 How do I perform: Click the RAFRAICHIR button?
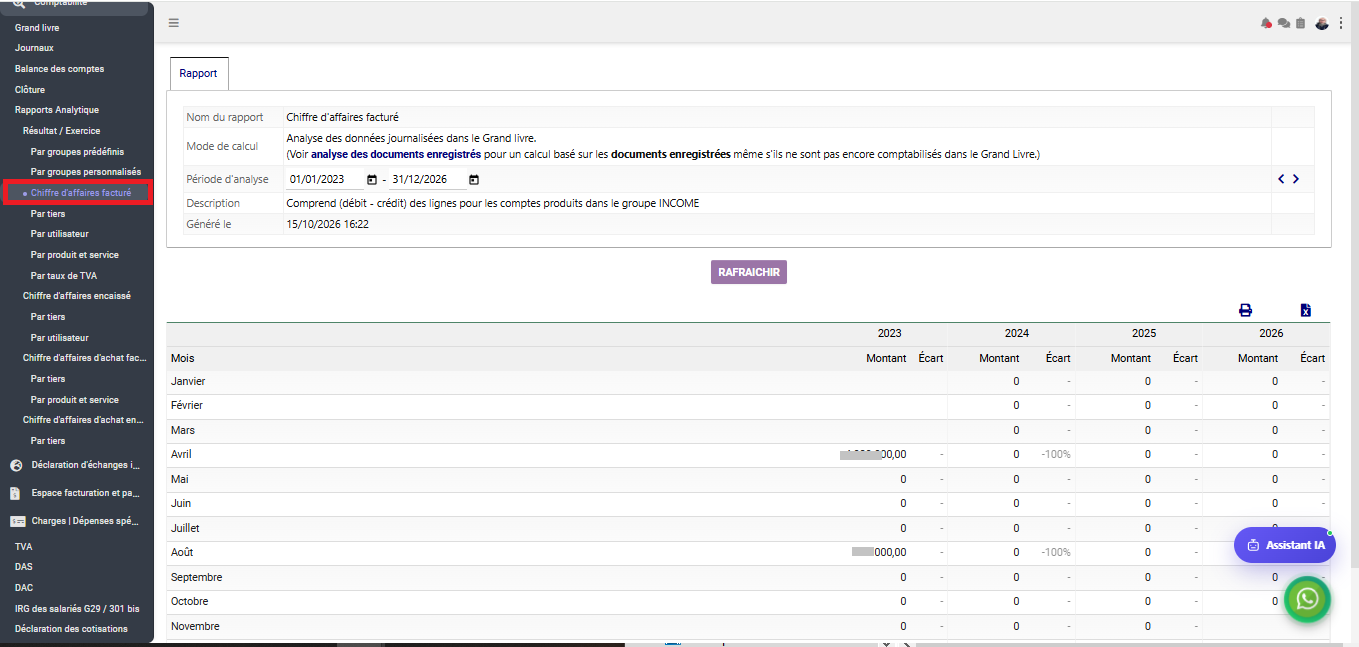point(749,272)
